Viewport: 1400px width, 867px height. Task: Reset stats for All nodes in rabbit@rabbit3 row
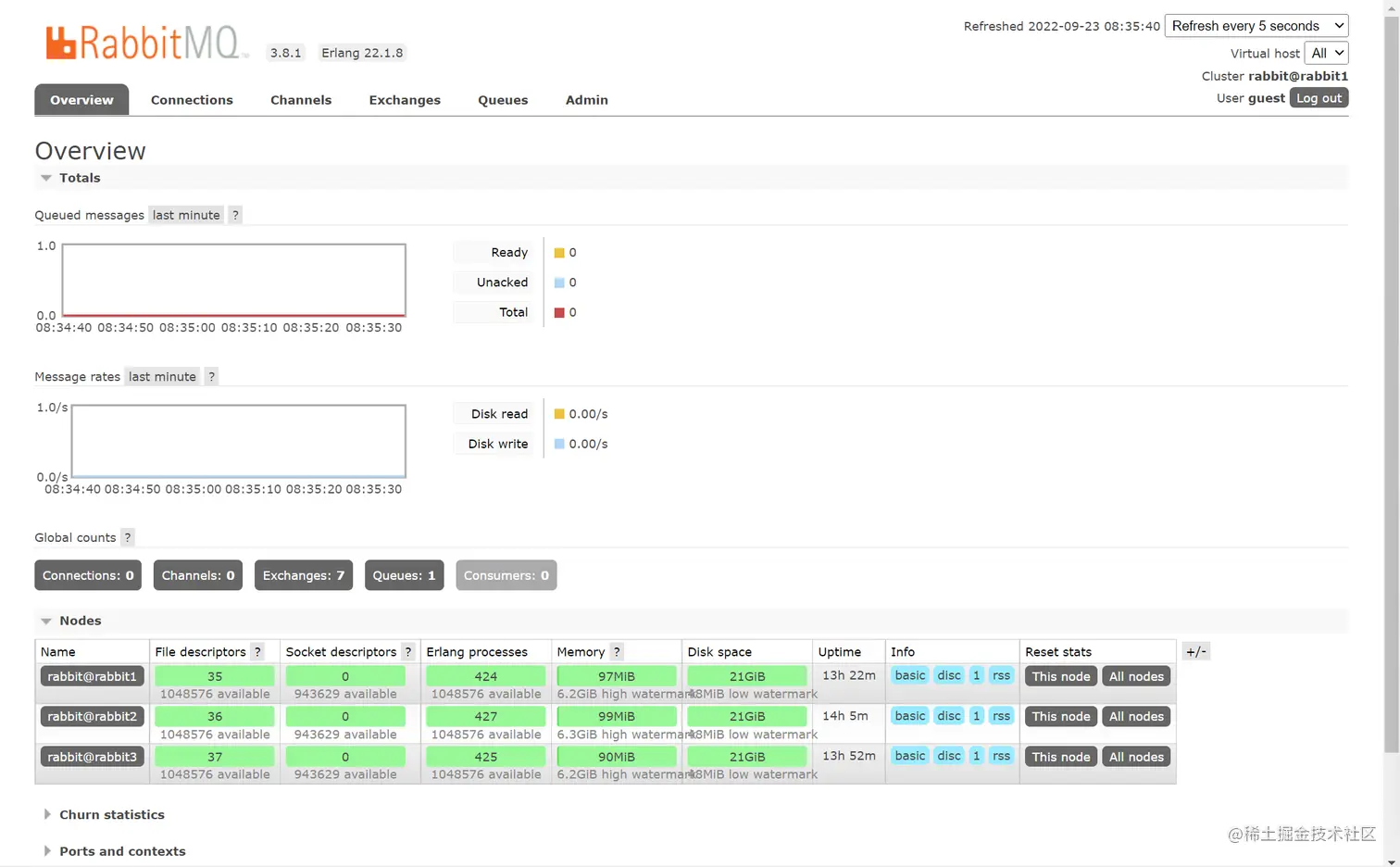coord(1136,757)
